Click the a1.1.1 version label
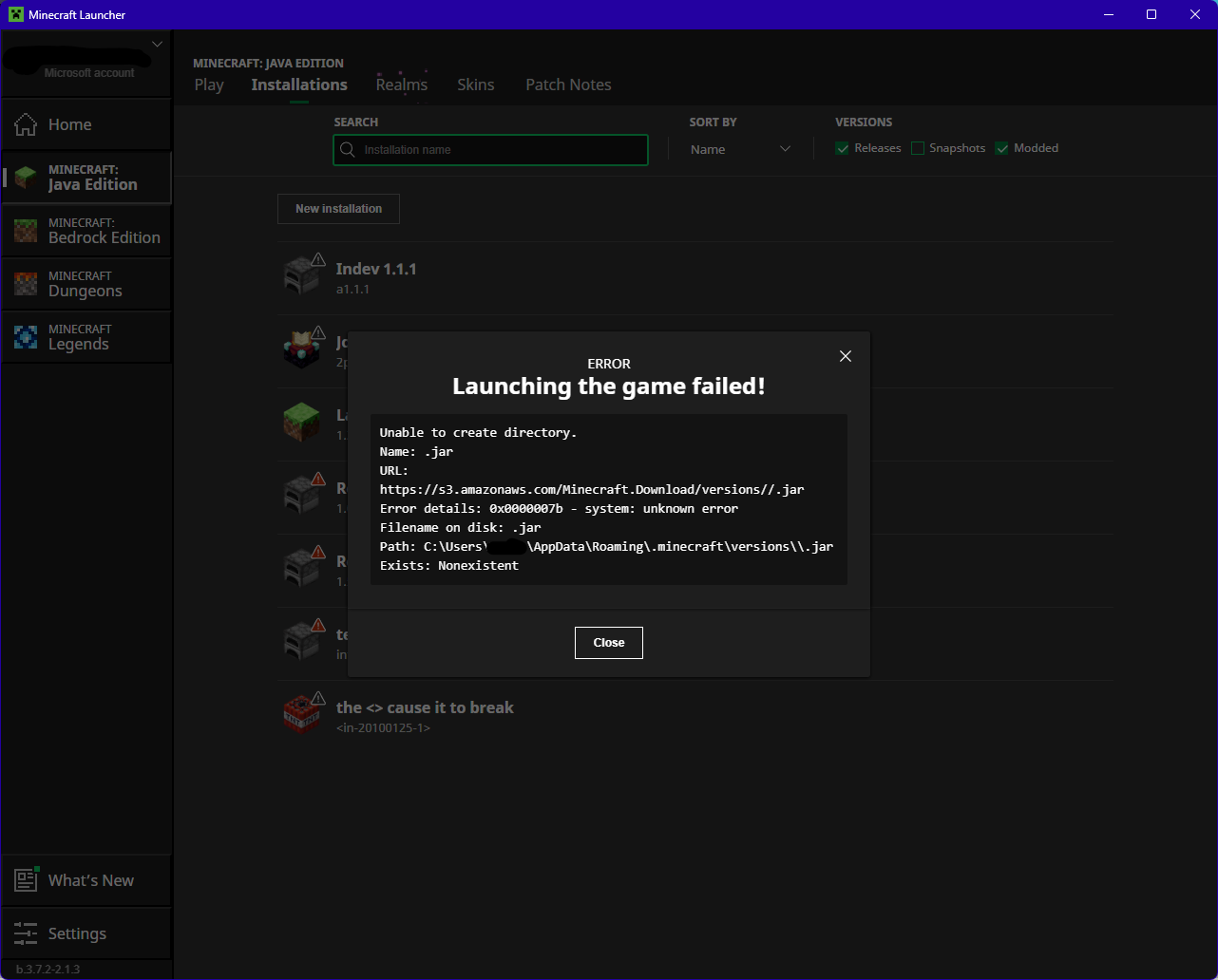This screenshot has height=980, width=1218. [x=352, y=289]
